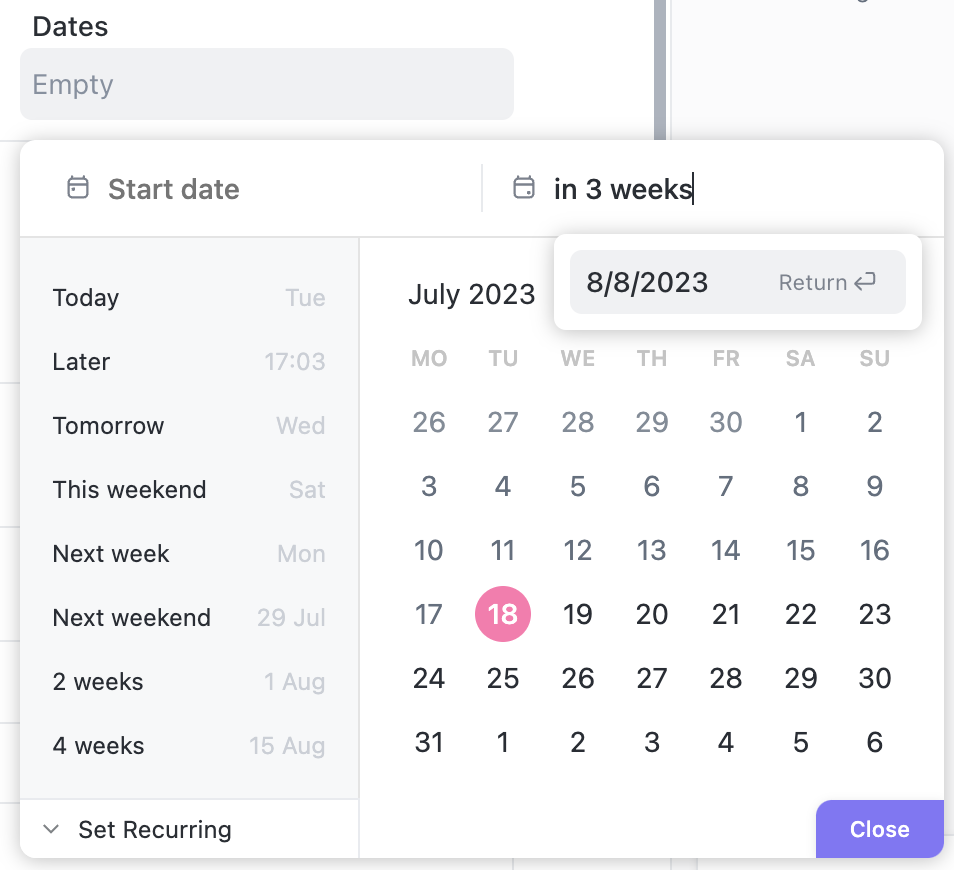
Task: Confirm the 8/8/2023 date suggestion
Action: coord(737,282)
